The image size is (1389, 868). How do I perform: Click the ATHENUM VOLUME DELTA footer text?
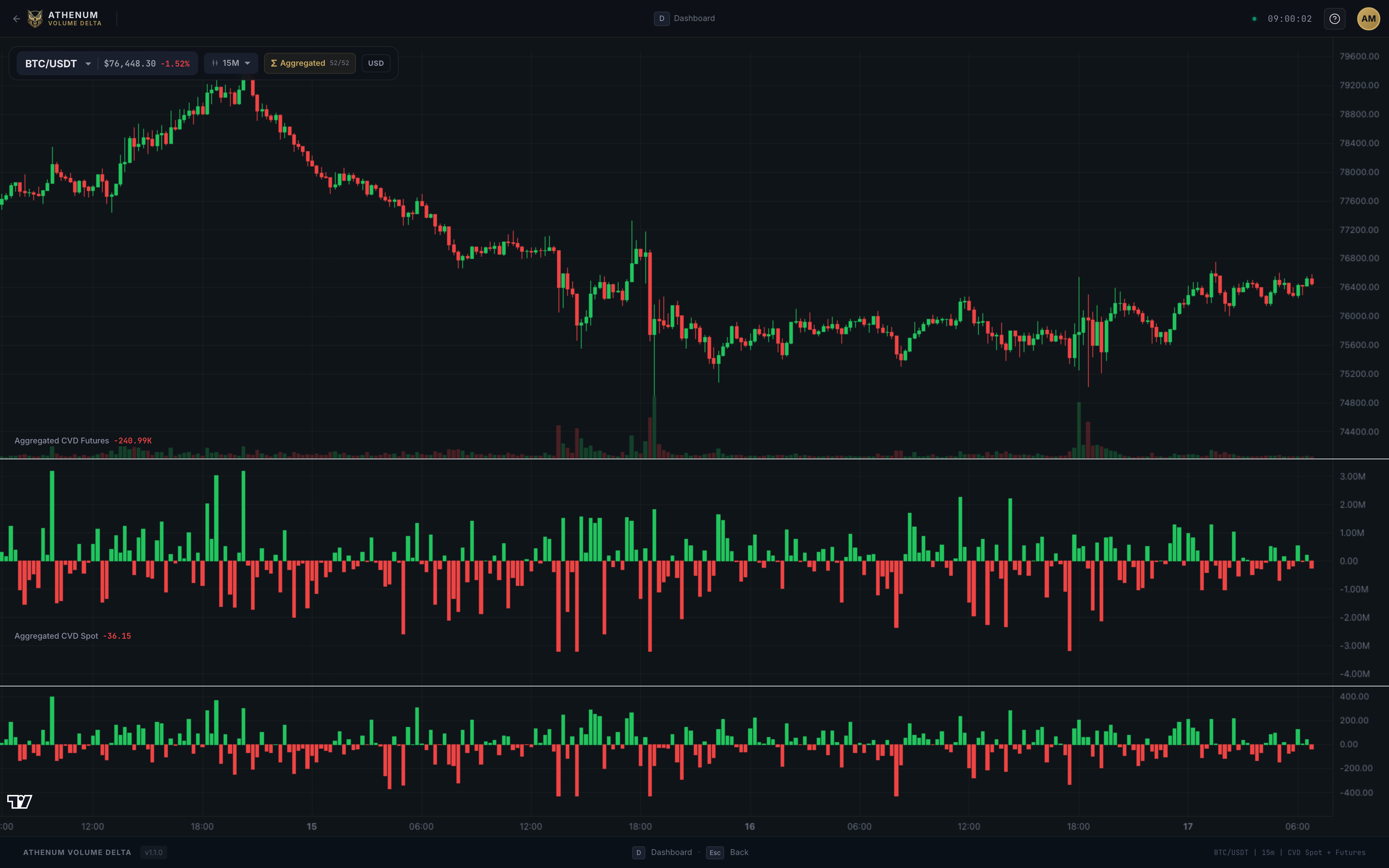click(x=77, y=852)
